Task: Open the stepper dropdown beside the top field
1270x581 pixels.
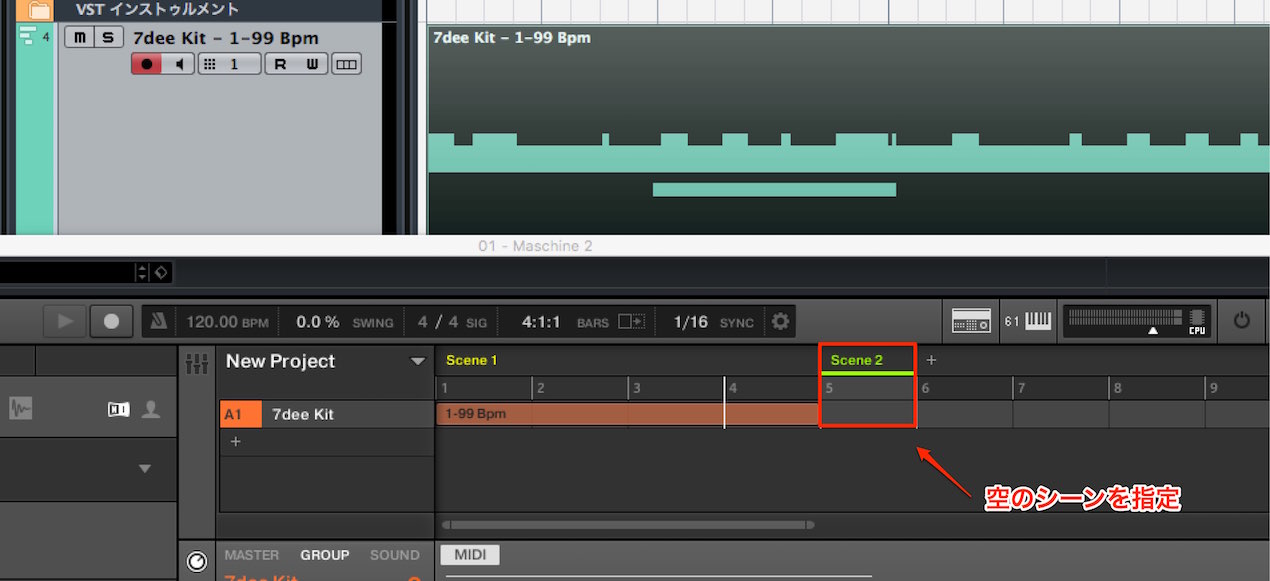Action: [x=142, y=272]
